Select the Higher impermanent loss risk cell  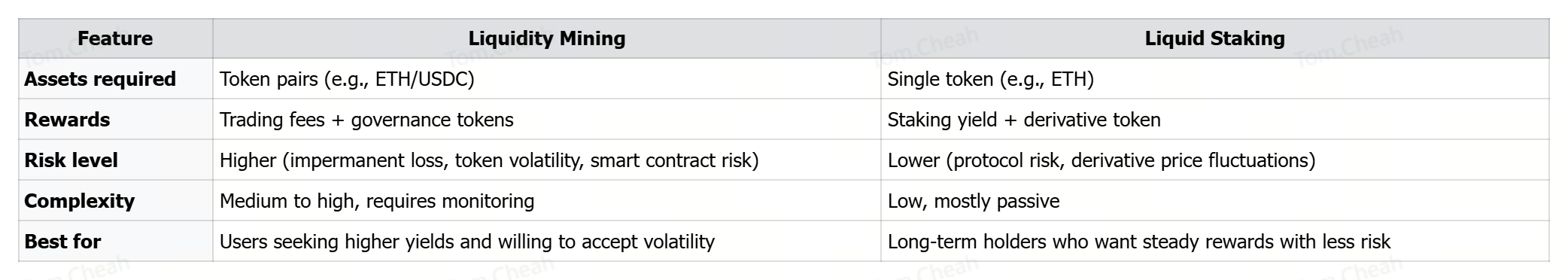547,160
